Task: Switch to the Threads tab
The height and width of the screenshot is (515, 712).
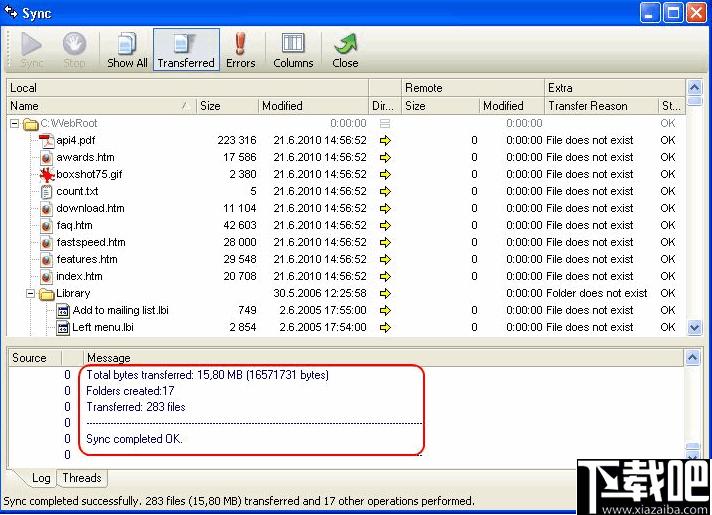Action: 82,478
